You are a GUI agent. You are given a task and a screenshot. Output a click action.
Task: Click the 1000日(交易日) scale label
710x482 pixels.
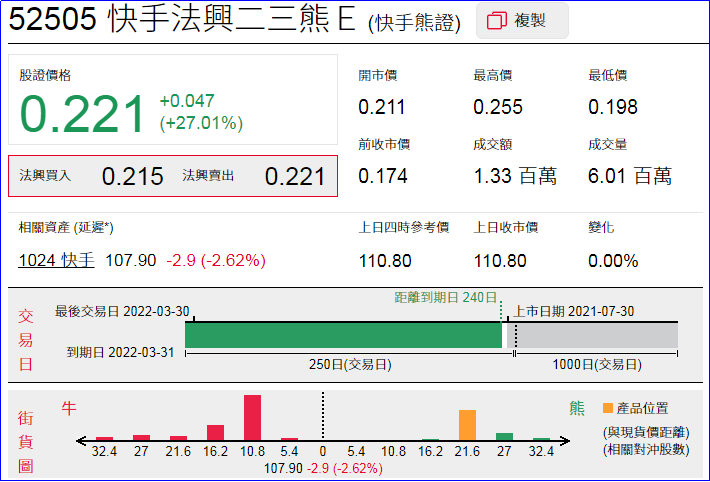tap(596, 365)
